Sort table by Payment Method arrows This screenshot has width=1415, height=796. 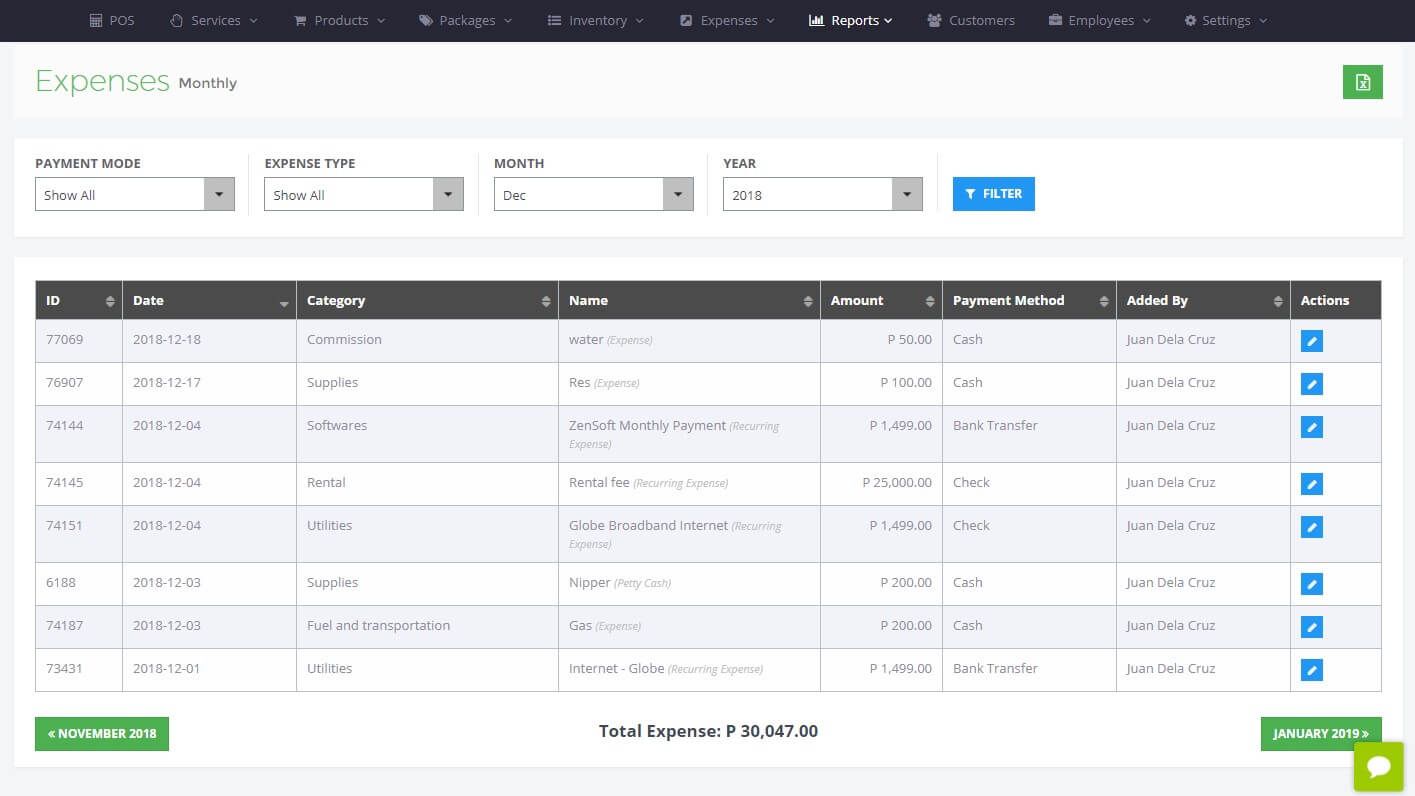[x=1104, y=301]
